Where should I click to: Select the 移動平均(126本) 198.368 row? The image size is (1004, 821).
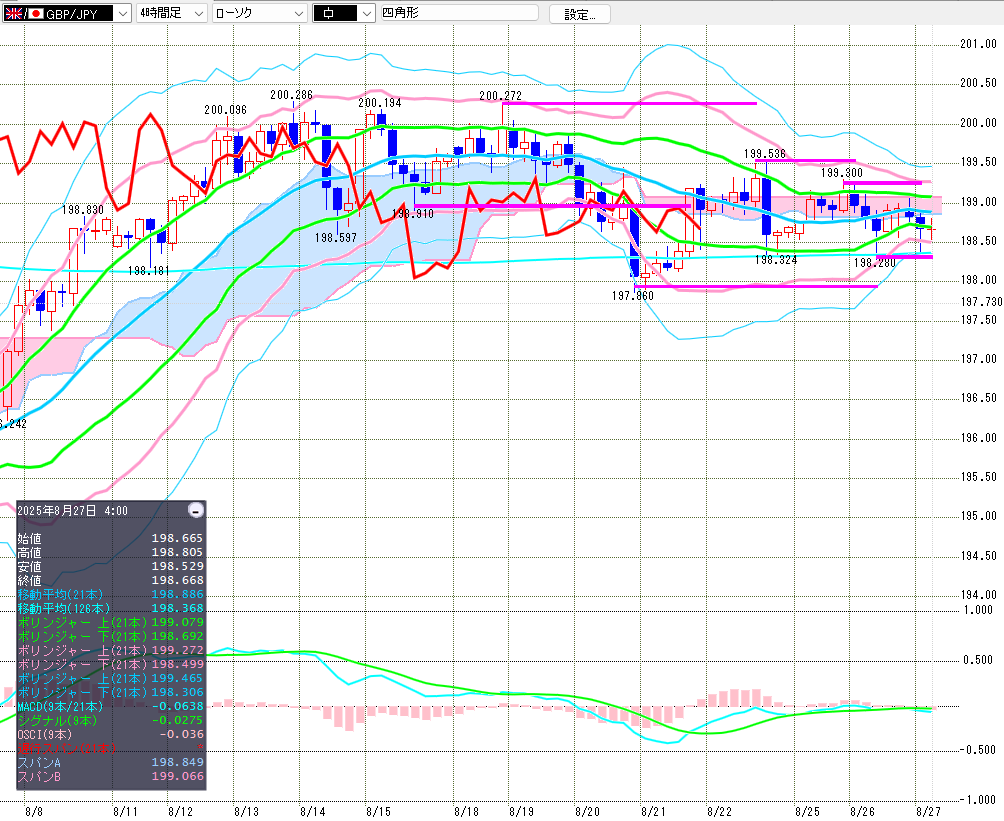pos(110,608)
